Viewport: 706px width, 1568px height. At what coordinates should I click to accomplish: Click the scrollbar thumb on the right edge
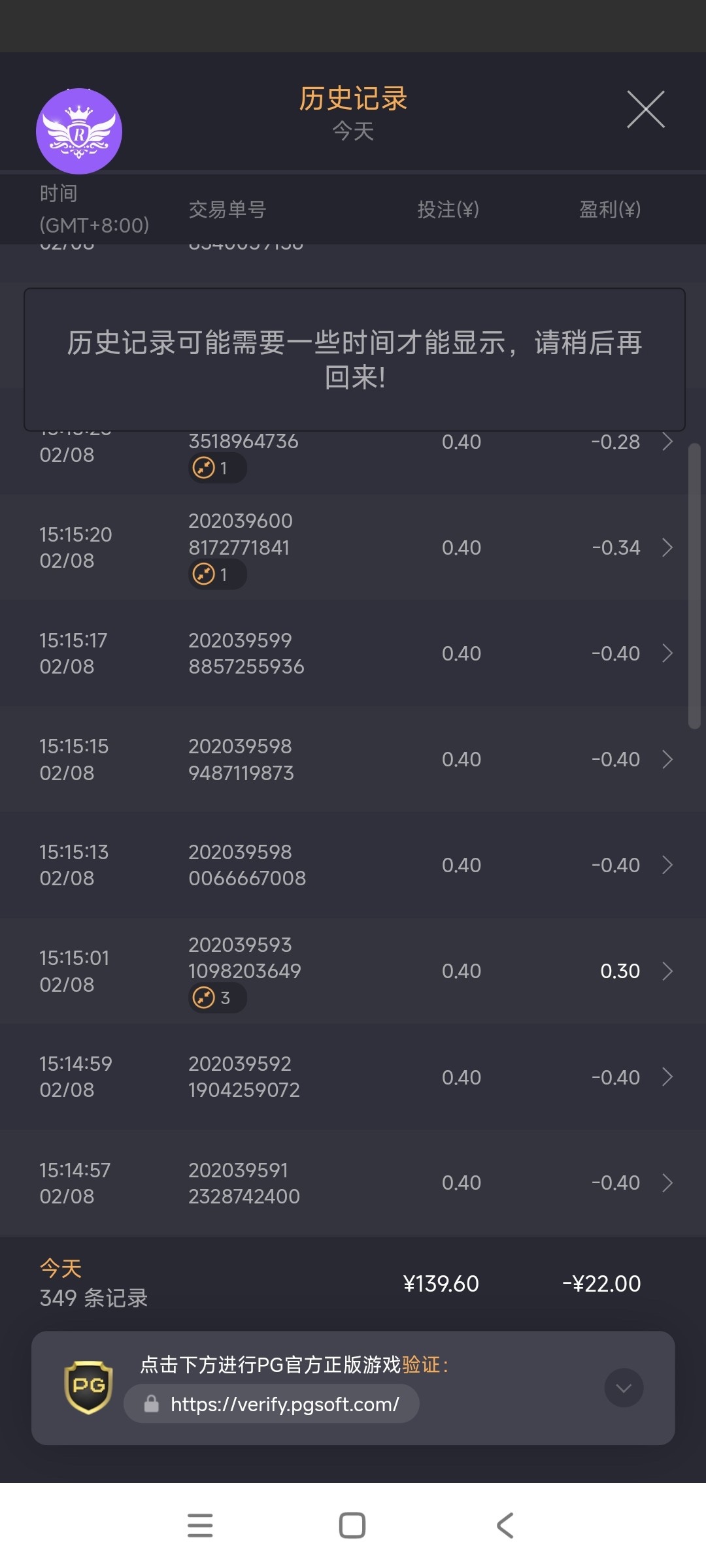click(694, 586)
